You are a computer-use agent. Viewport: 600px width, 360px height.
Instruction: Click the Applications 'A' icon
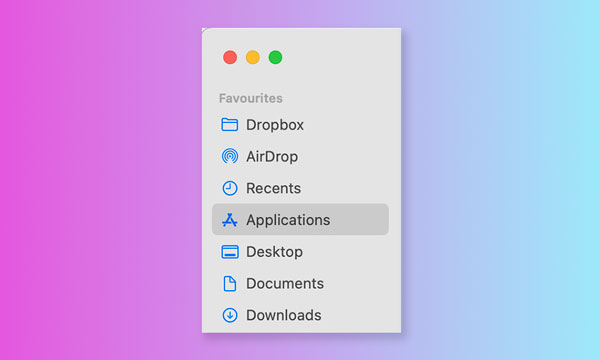pos(230,220)
